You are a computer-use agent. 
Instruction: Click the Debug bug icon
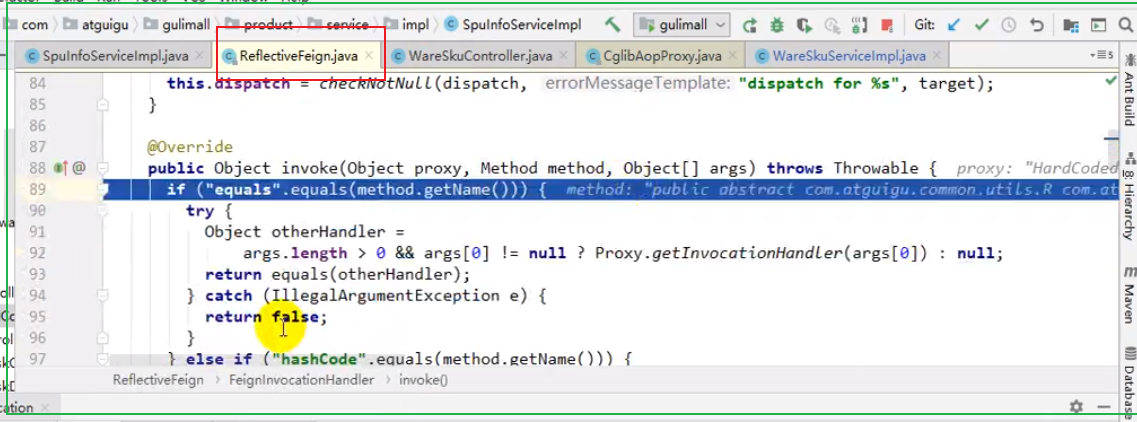pyautogui.click(x=776, y=25)
